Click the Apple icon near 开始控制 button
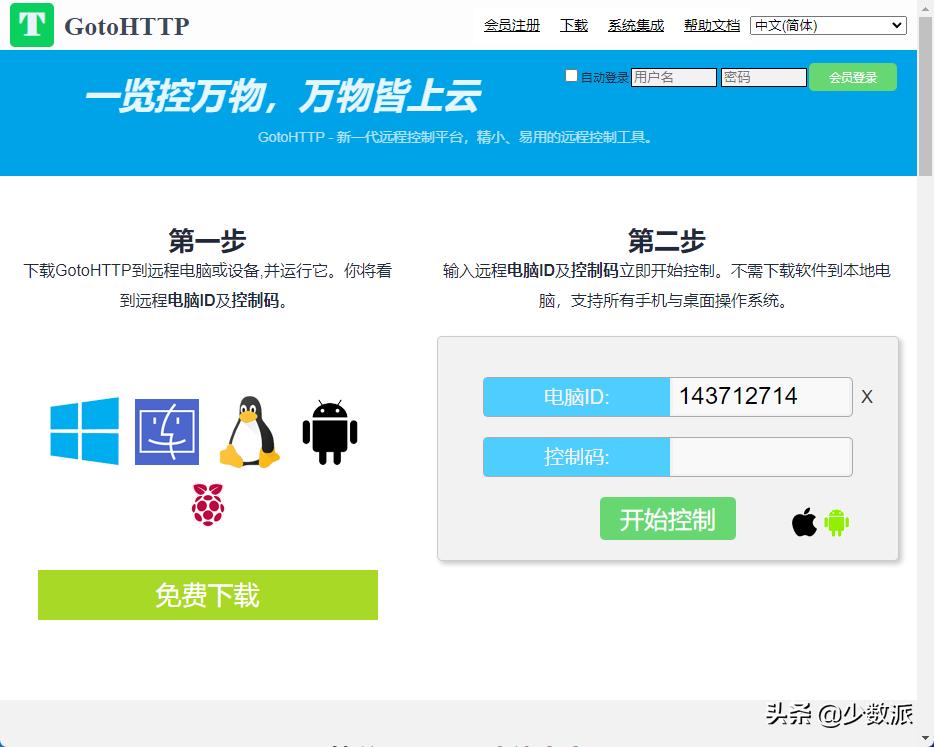Screen dimensions: 934x747 coord(802,520)
